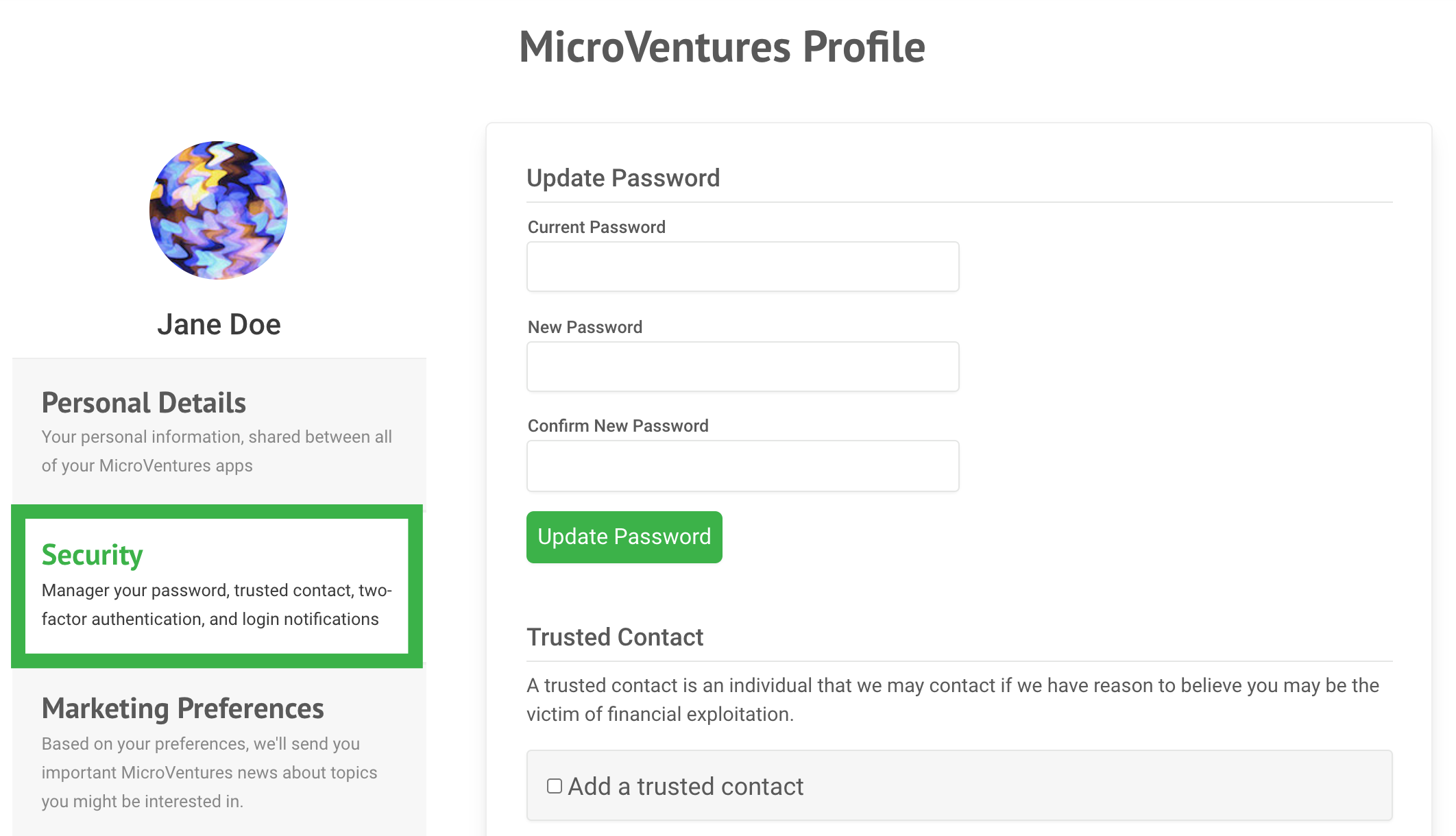Viewport: 1456px width, 836px height.
Task: Click the Update Password section heading
Action: (x=623, y=178)
